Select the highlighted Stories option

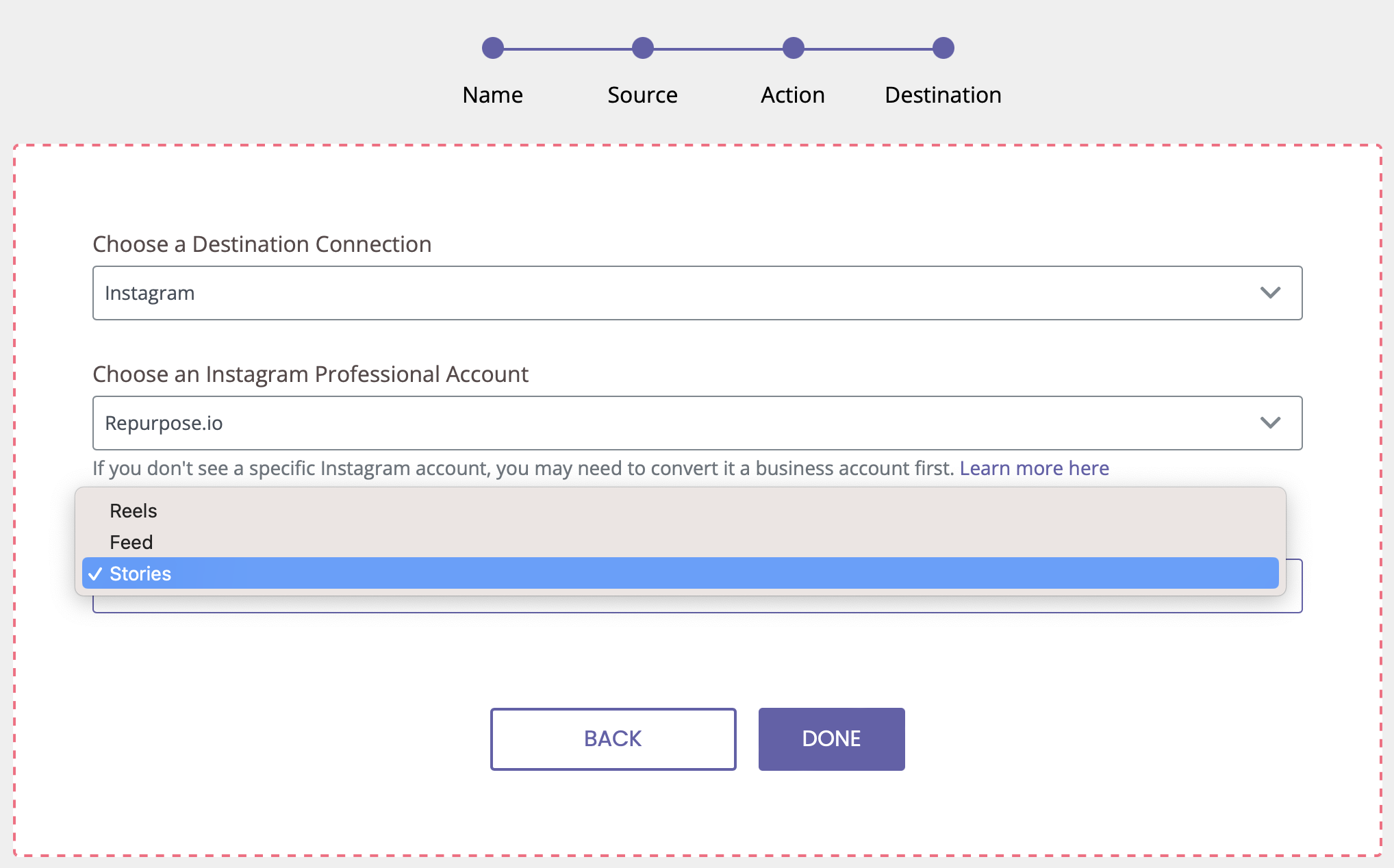(x=680, y=574)
